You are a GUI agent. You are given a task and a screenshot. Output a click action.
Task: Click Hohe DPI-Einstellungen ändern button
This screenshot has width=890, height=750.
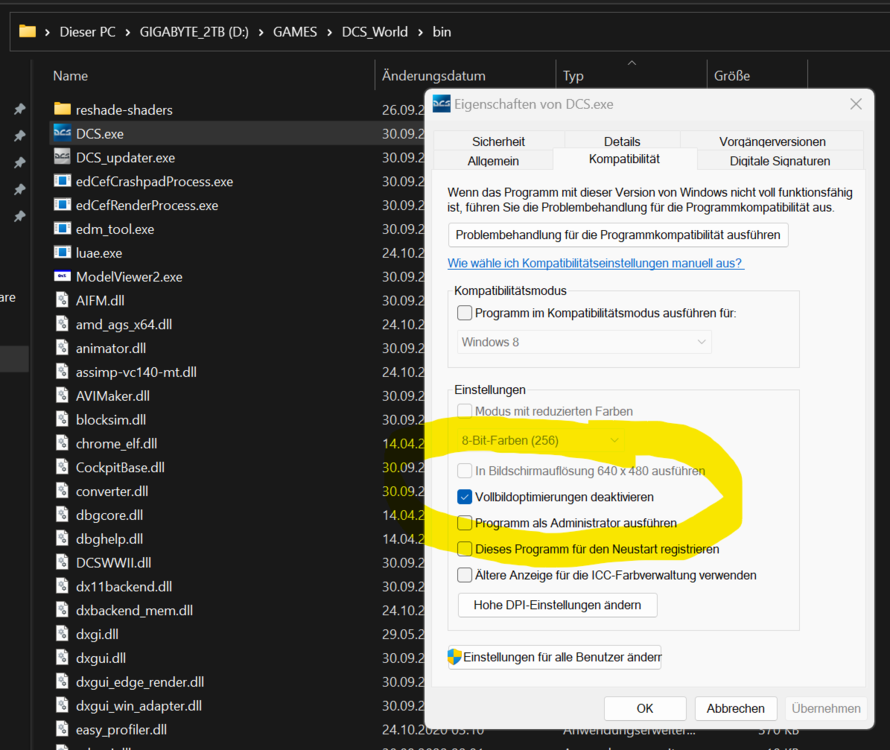[557, 605]
